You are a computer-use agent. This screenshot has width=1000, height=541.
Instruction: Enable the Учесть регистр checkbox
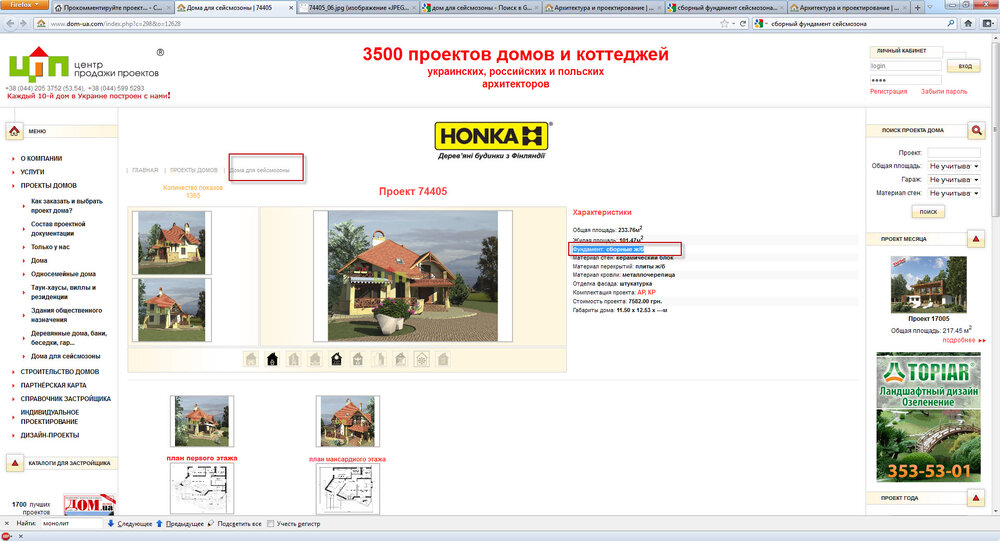(x=271, y=523)
